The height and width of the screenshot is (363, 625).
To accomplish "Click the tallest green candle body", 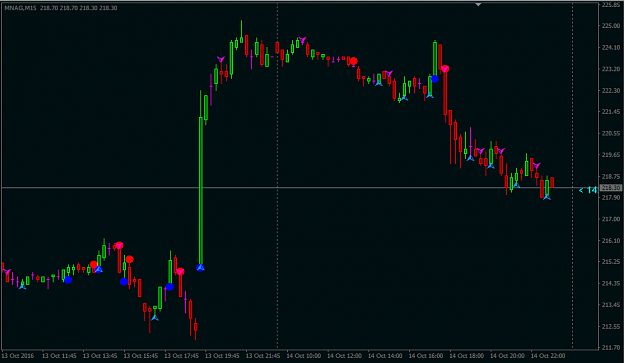I will 201,191.
